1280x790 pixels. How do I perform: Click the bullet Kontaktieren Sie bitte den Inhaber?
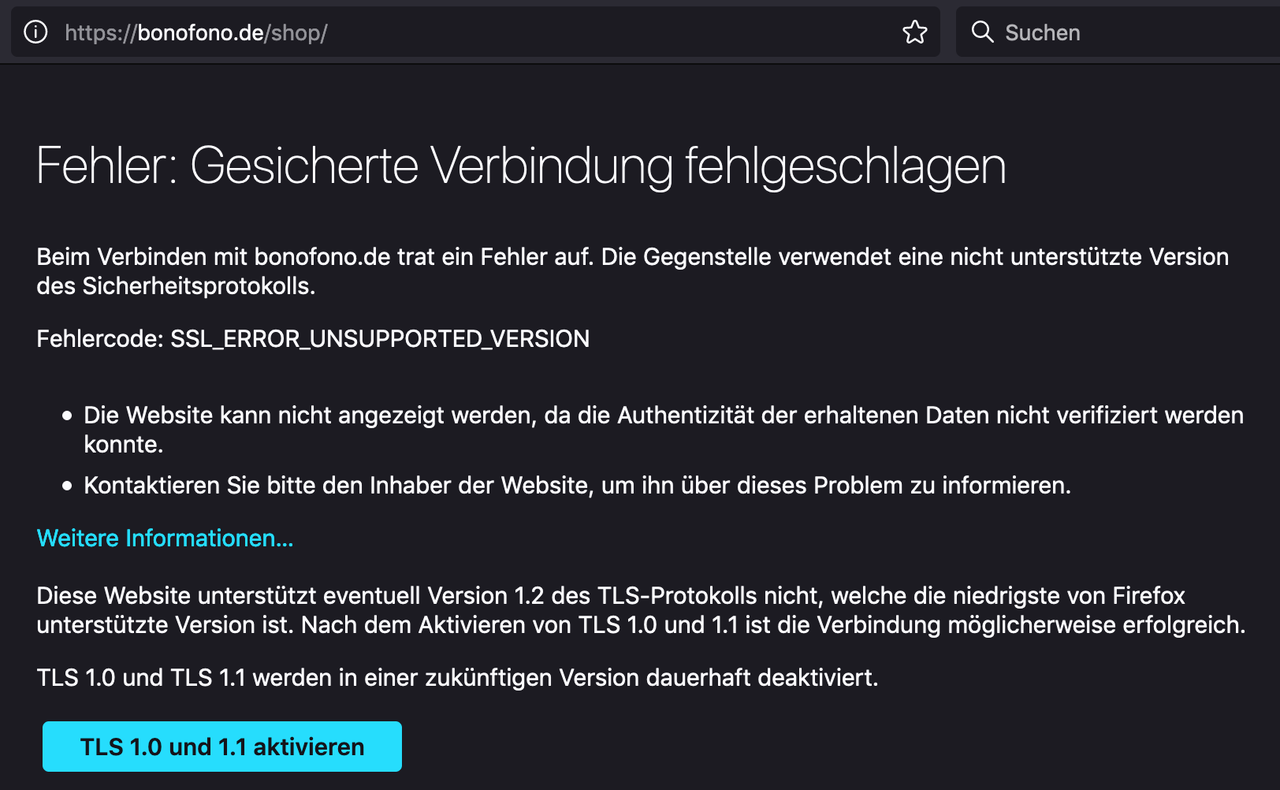click(577, 486)
